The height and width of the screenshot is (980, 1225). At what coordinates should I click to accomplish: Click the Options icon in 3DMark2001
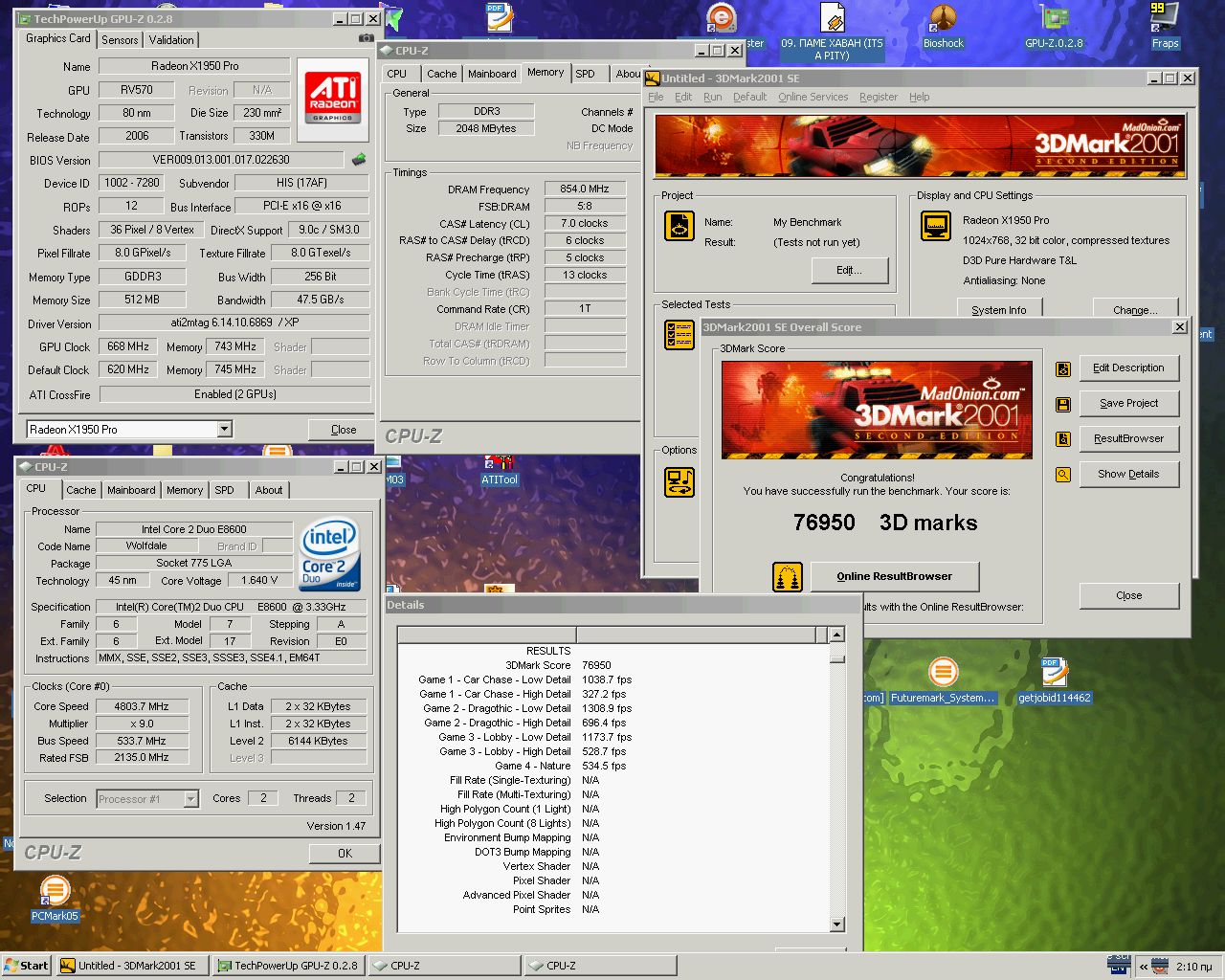(679, 482)
